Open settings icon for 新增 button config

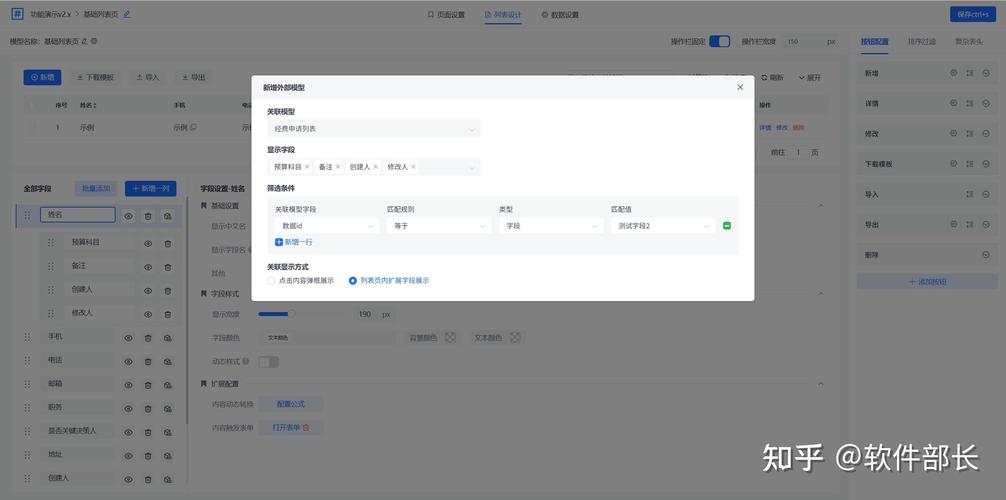[x=953, y=73]
